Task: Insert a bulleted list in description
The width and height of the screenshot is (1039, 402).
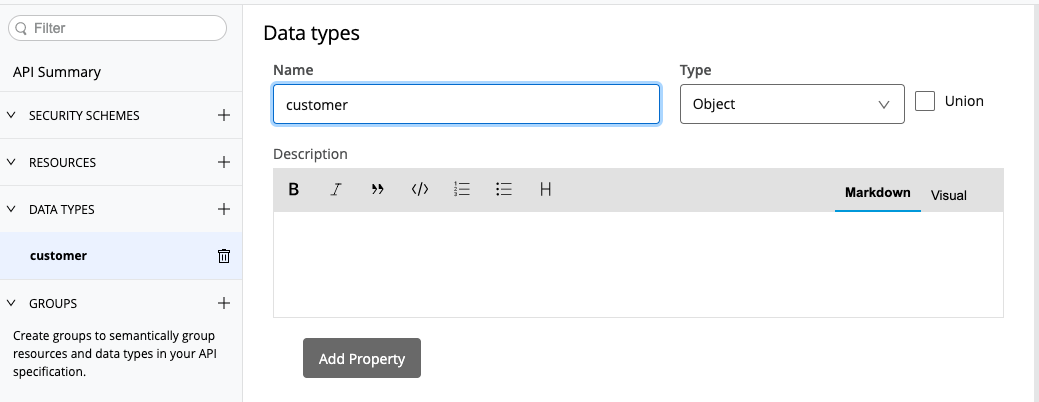Action: (504, 189)
